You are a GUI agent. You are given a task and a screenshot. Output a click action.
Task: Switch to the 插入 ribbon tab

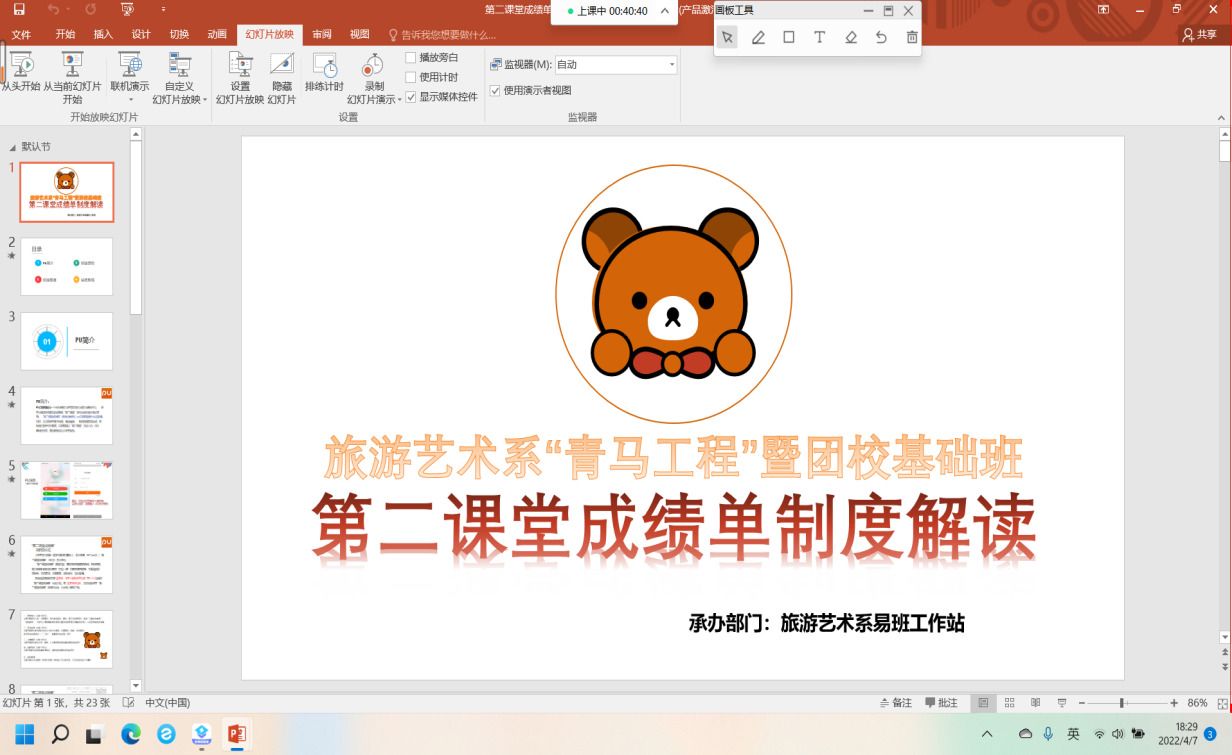click(103, 34)
